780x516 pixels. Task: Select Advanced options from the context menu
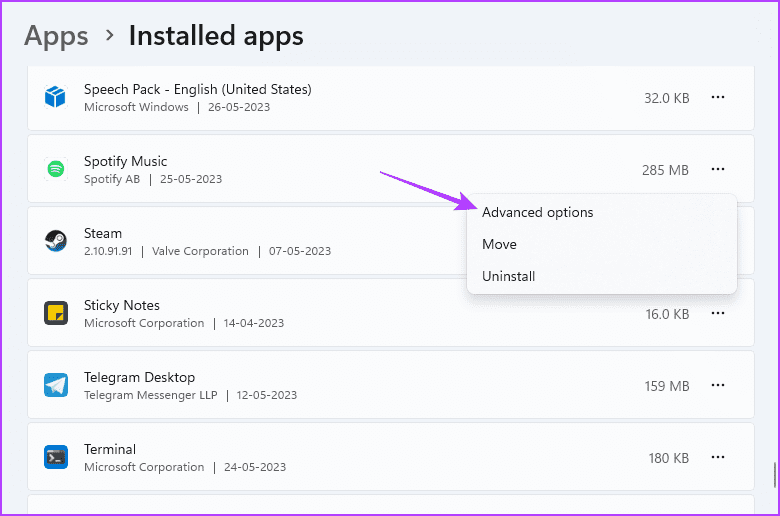(x=537, y=212)
